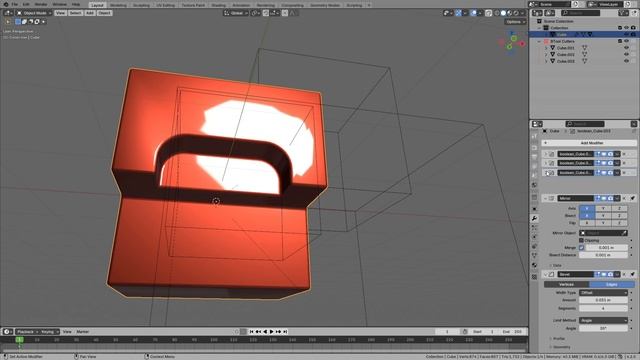Switch to the Shading workspace tab
The width and height of the screenshot is (640, 360).
218,5
